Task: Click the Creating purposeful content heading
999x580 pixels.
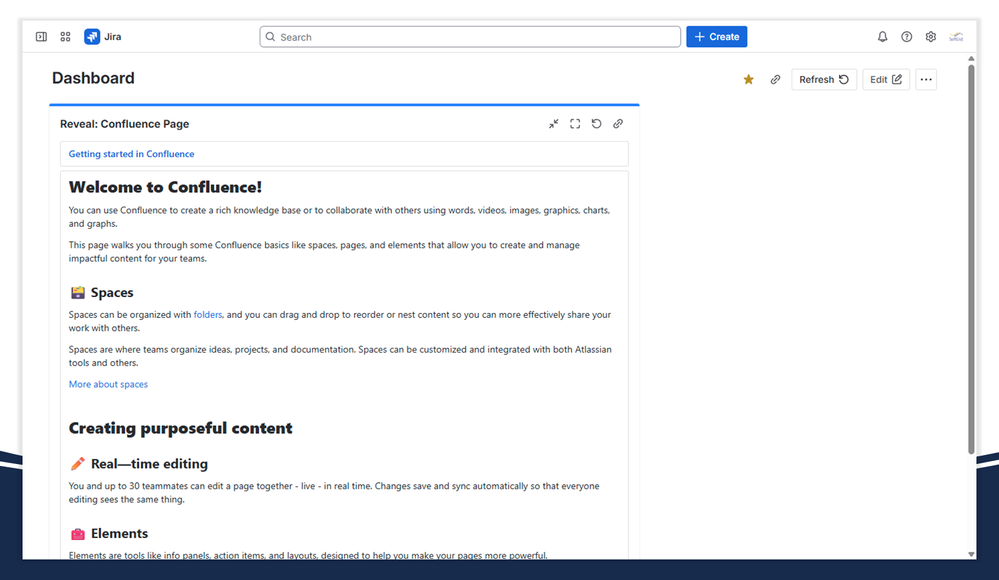Action: point(180,428)
